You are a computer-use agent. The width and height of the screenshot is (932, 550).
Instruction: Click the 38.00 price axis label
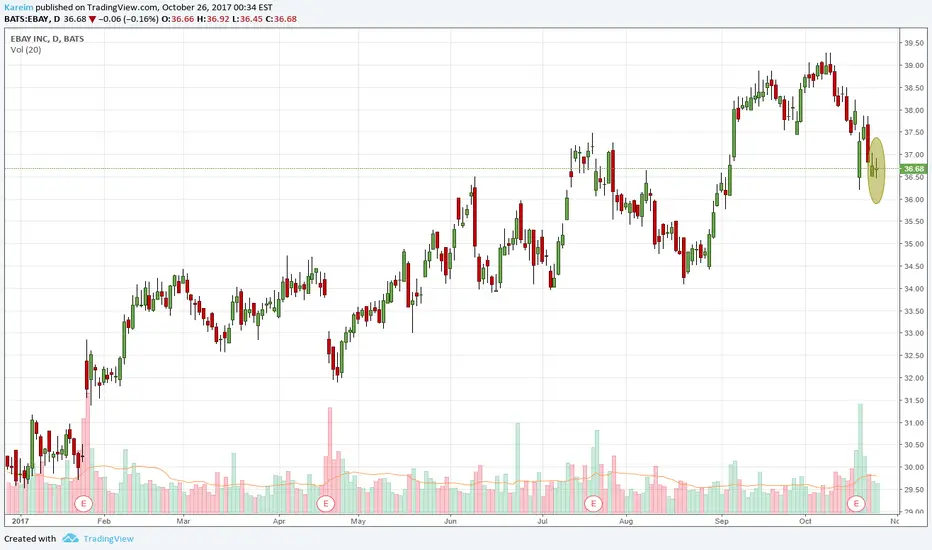click(914, 110)
